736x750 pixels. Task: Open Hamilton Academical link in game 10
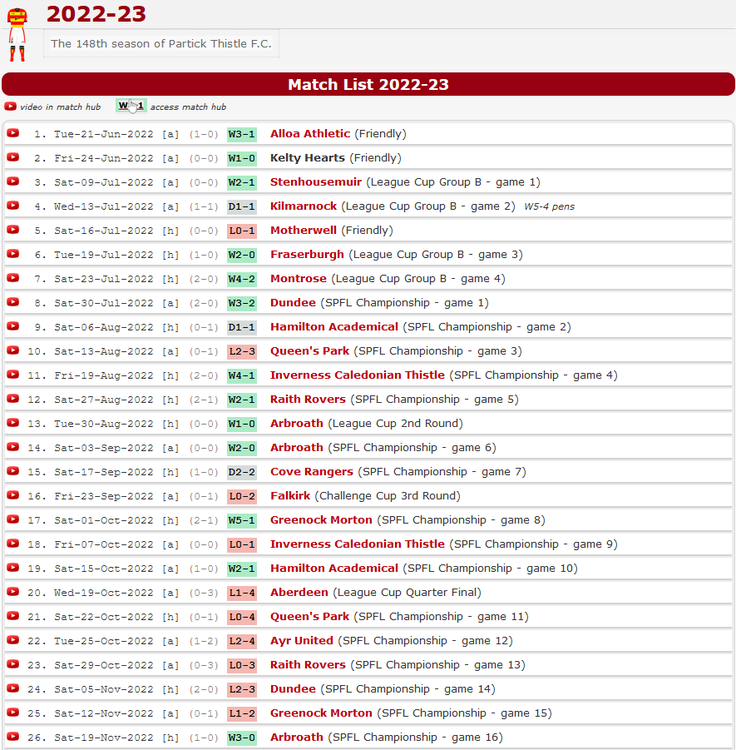pyautogui.click(x=334, y=568)
